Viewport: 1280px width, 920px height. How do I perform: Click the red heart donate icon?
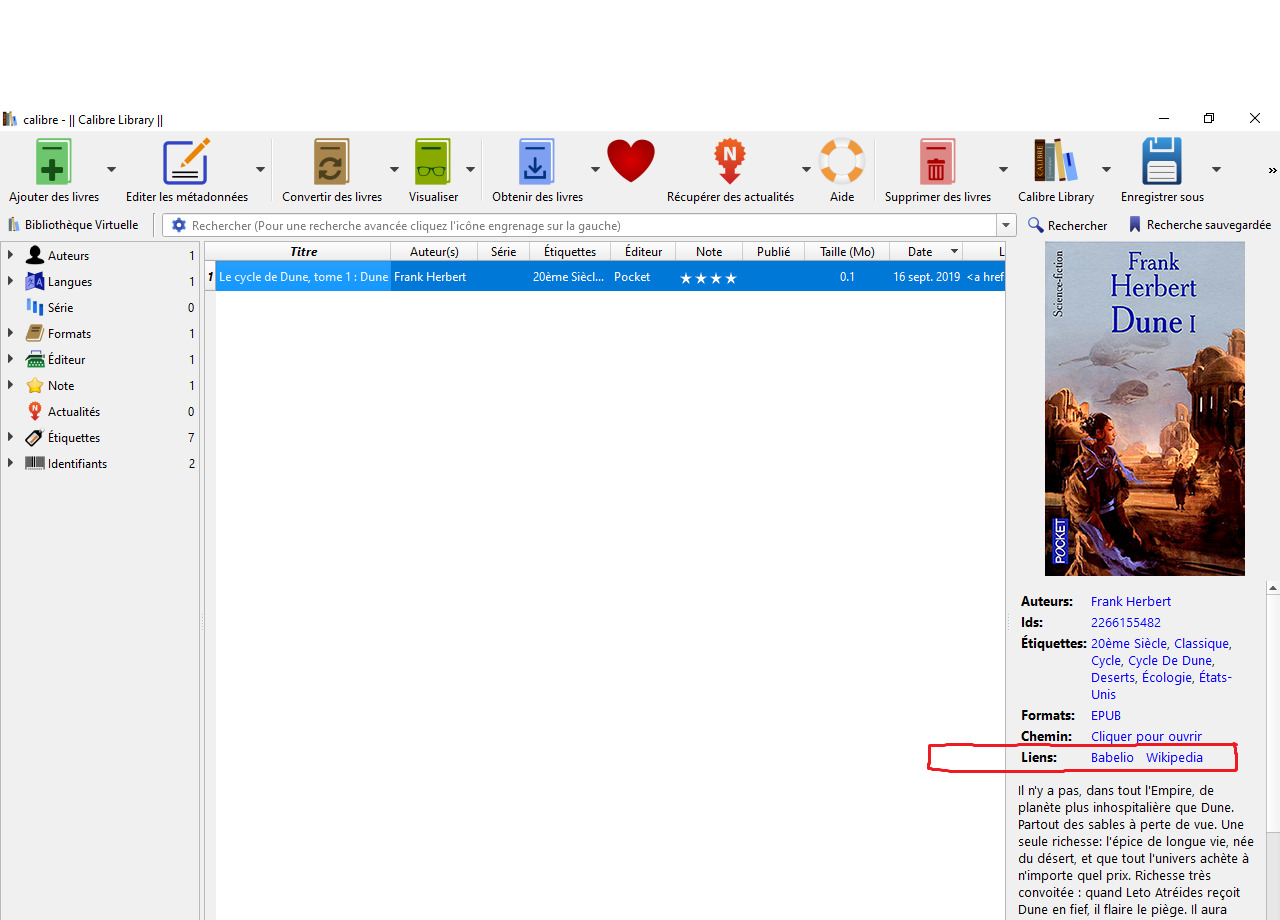click(x=631, y=161)
